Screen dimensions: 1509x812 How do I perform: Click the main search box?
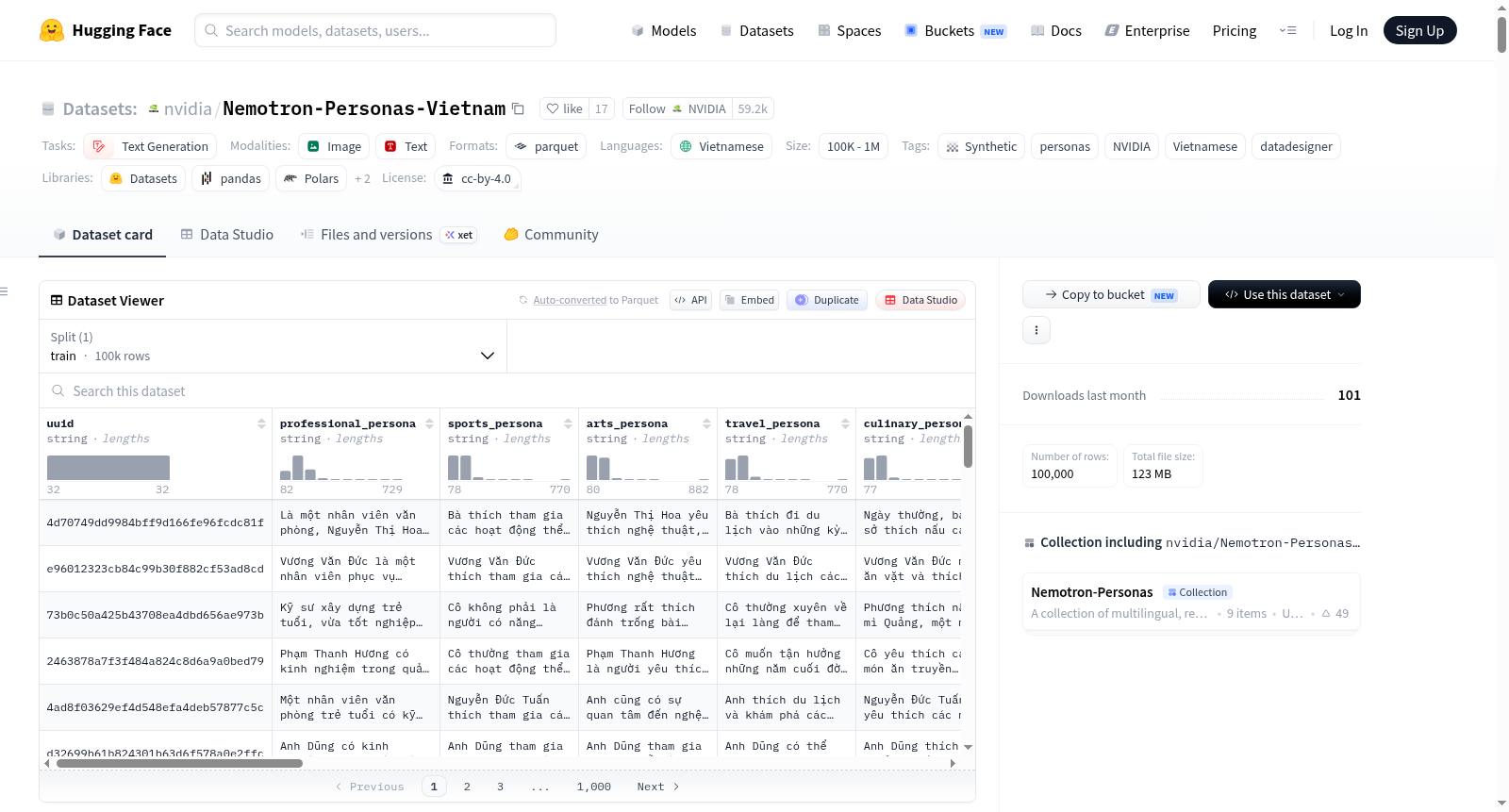pos(375,30)
